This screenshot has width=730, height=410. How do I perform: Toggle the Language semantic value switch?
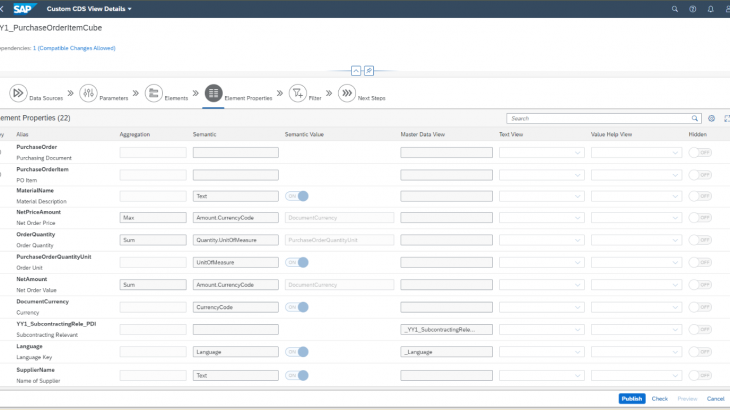click(297, 352)
